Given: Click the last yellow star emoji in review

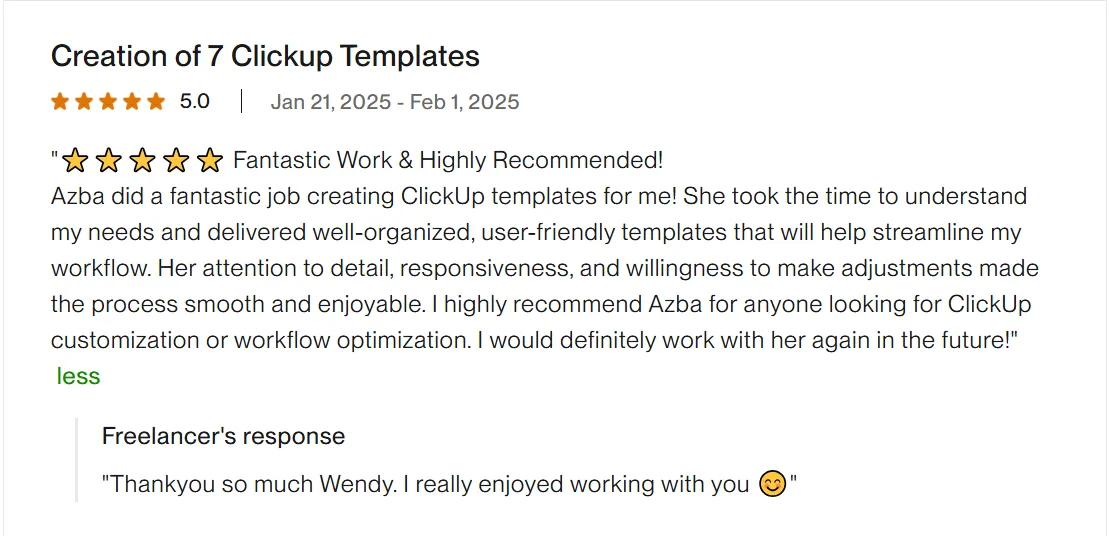Looking at the screenshot, I should (209, 160).
